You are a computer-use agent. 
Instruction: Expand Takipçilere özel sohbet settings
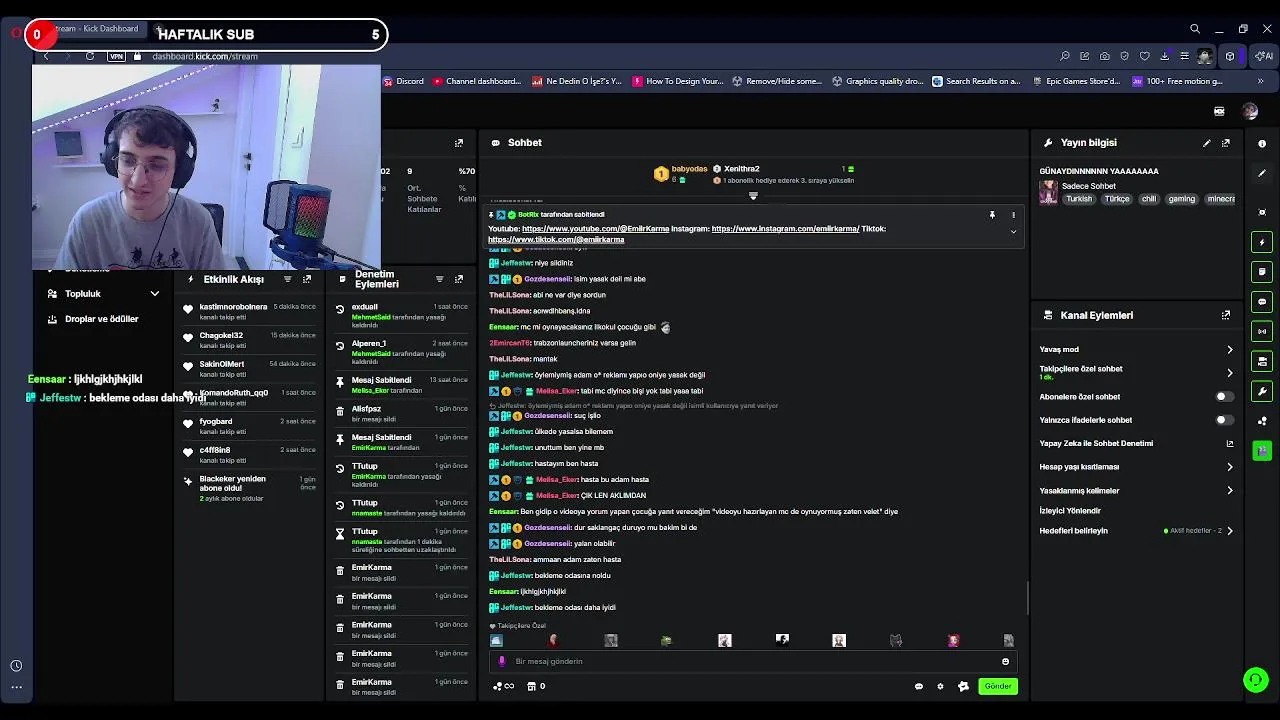coord(1136,372)
